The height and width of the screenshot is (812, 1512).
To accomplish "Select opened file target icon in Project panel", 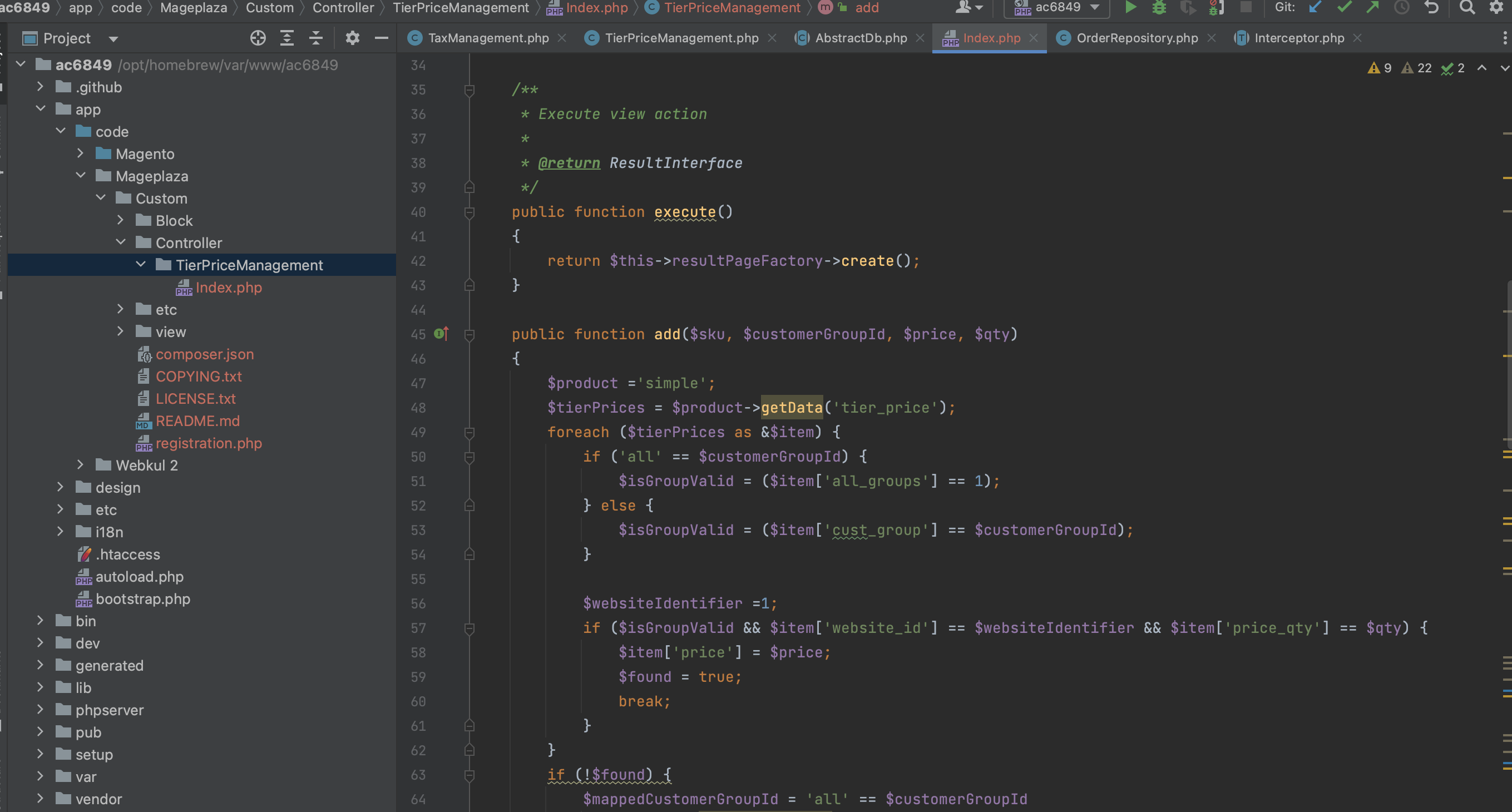I will (258, 38).
